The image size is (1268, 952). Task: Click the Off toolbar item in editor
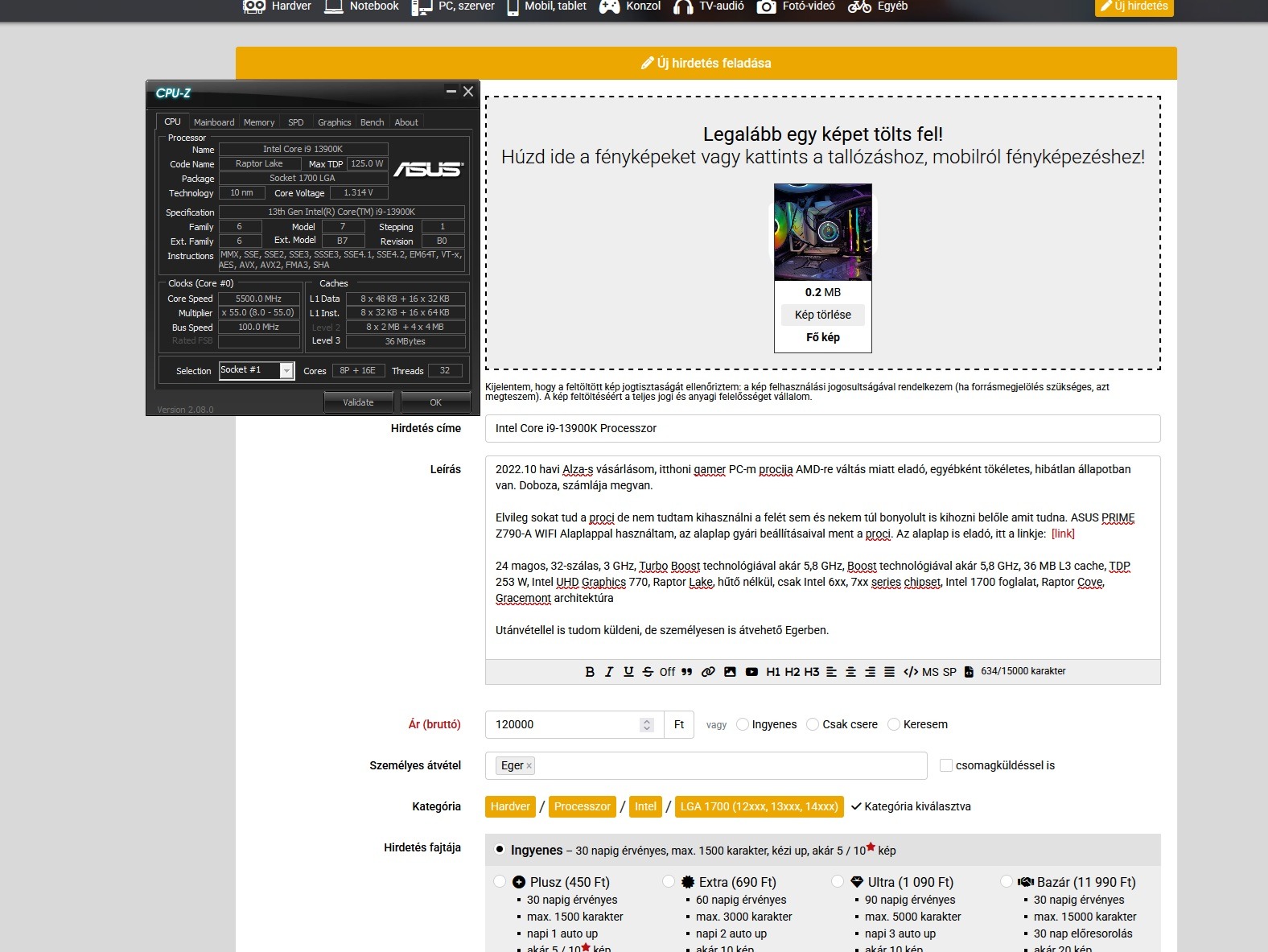667,672
